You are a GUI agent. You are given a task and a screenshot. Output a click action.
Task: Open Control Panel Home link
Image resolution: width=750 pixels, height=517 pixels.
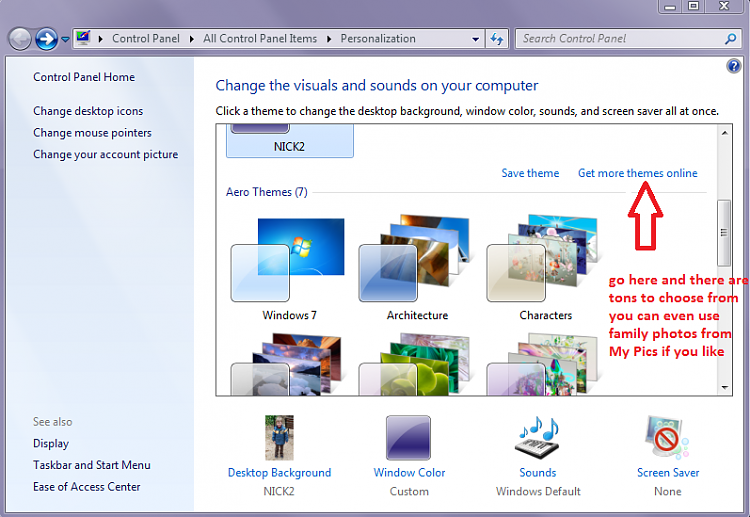pos(84,77)
